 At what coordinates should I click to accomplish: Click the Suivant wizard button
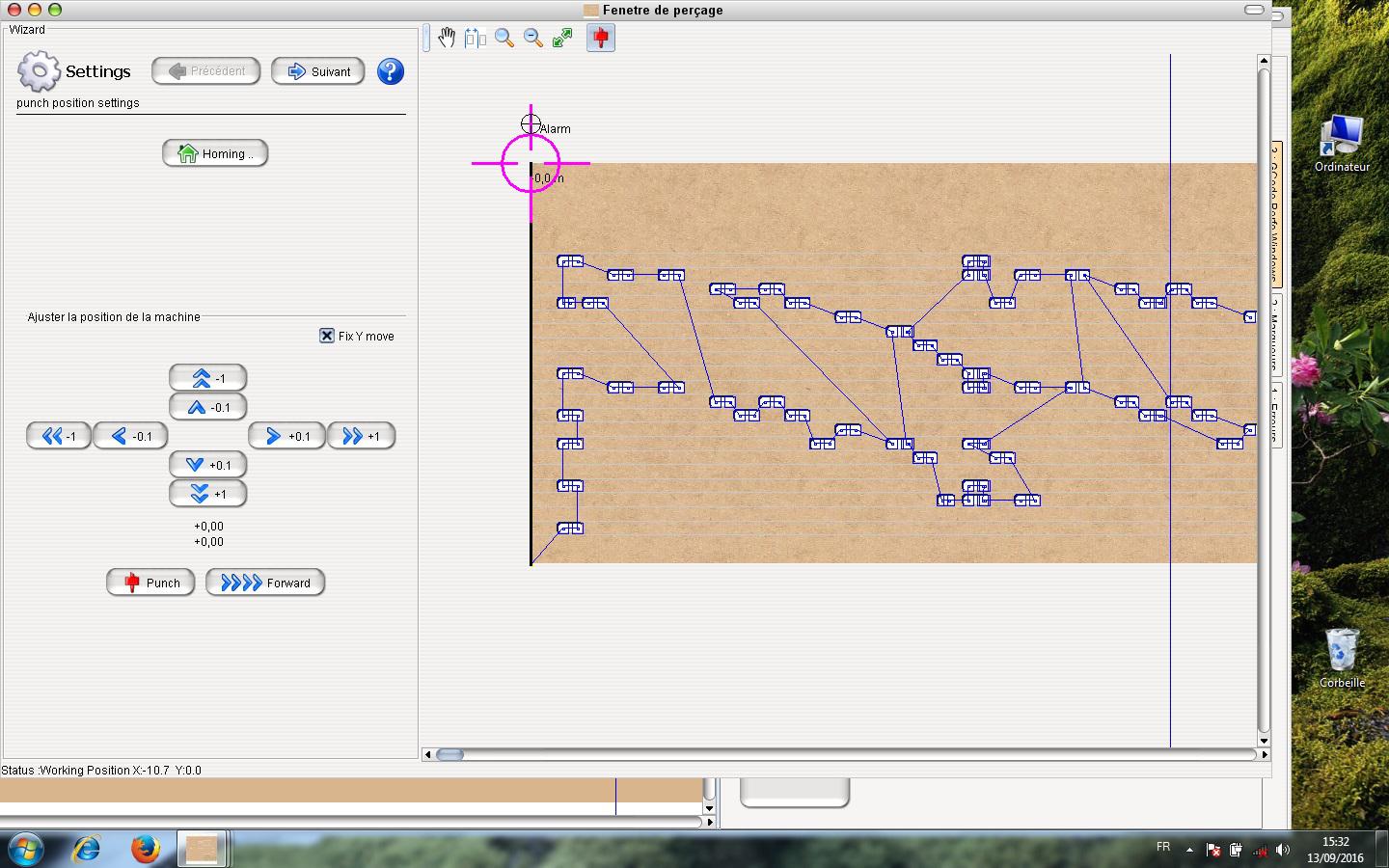point(318,71)
